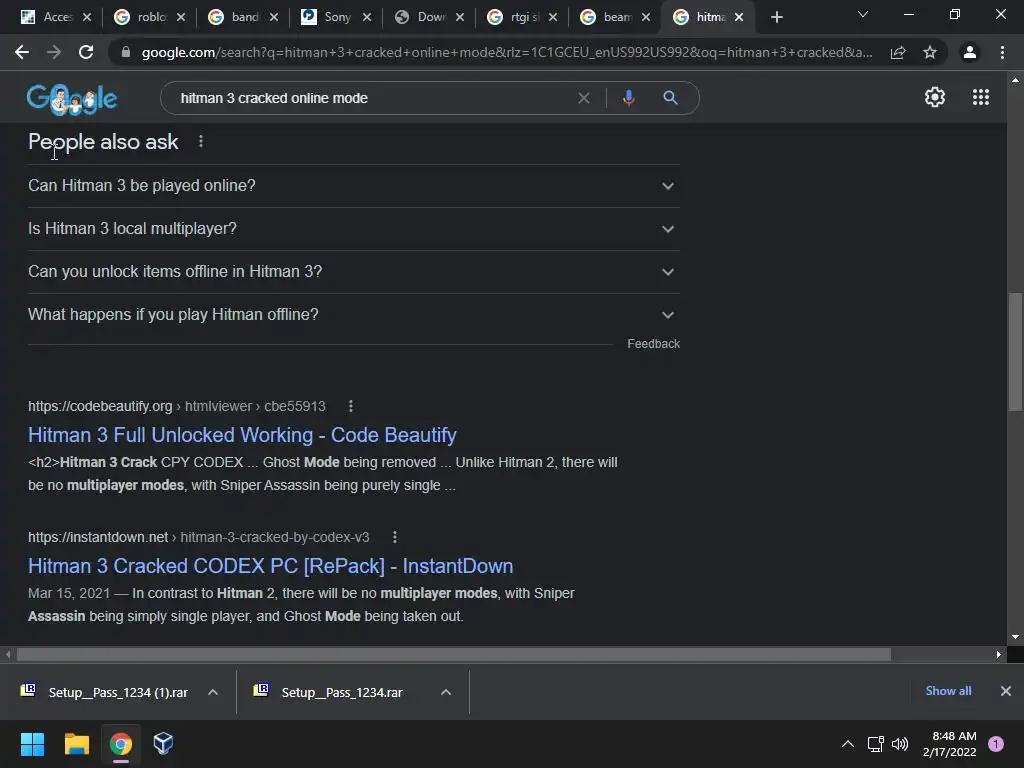Open options for Setup__Pass_1234.rar download
The height and width of the screenshot is (768, 1024).
446,692
